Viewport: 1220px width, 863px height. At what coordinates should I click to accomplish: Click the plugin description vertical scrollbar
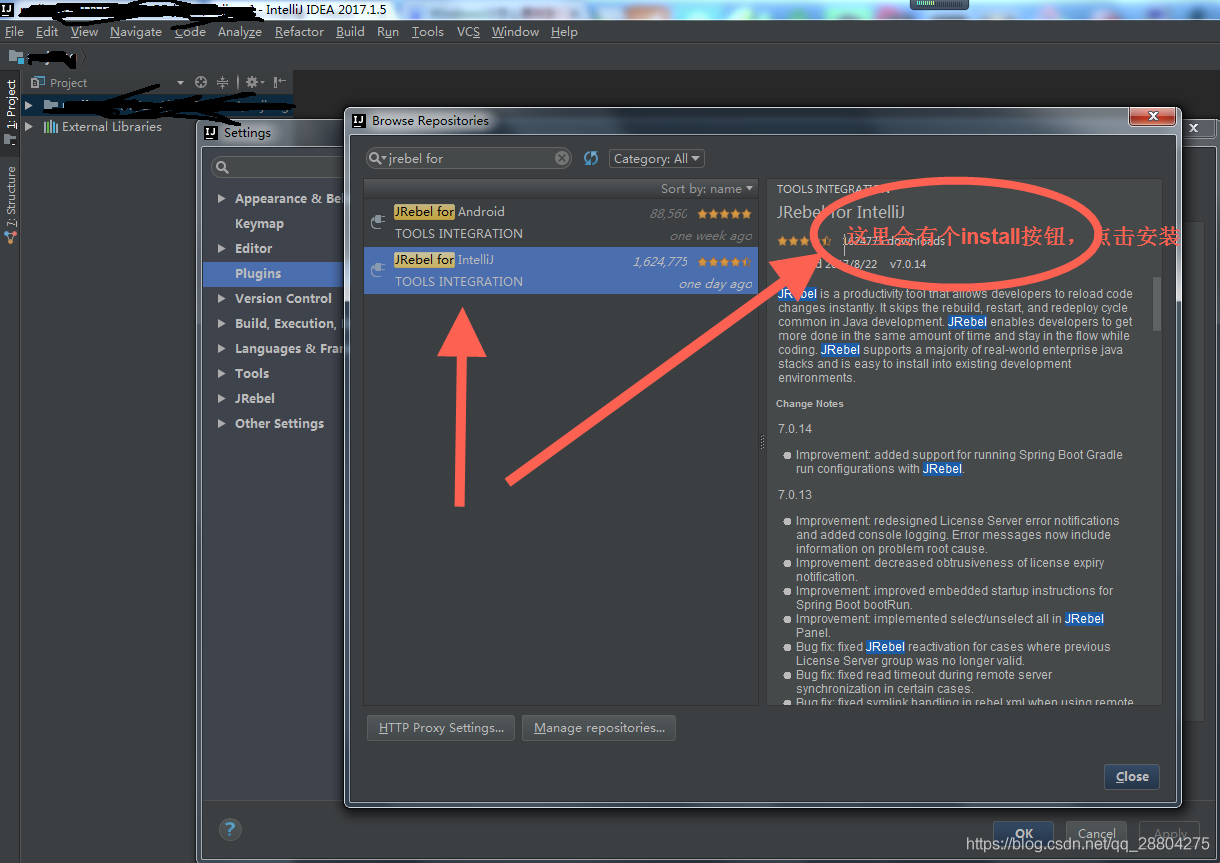[x=1157, y=304]
